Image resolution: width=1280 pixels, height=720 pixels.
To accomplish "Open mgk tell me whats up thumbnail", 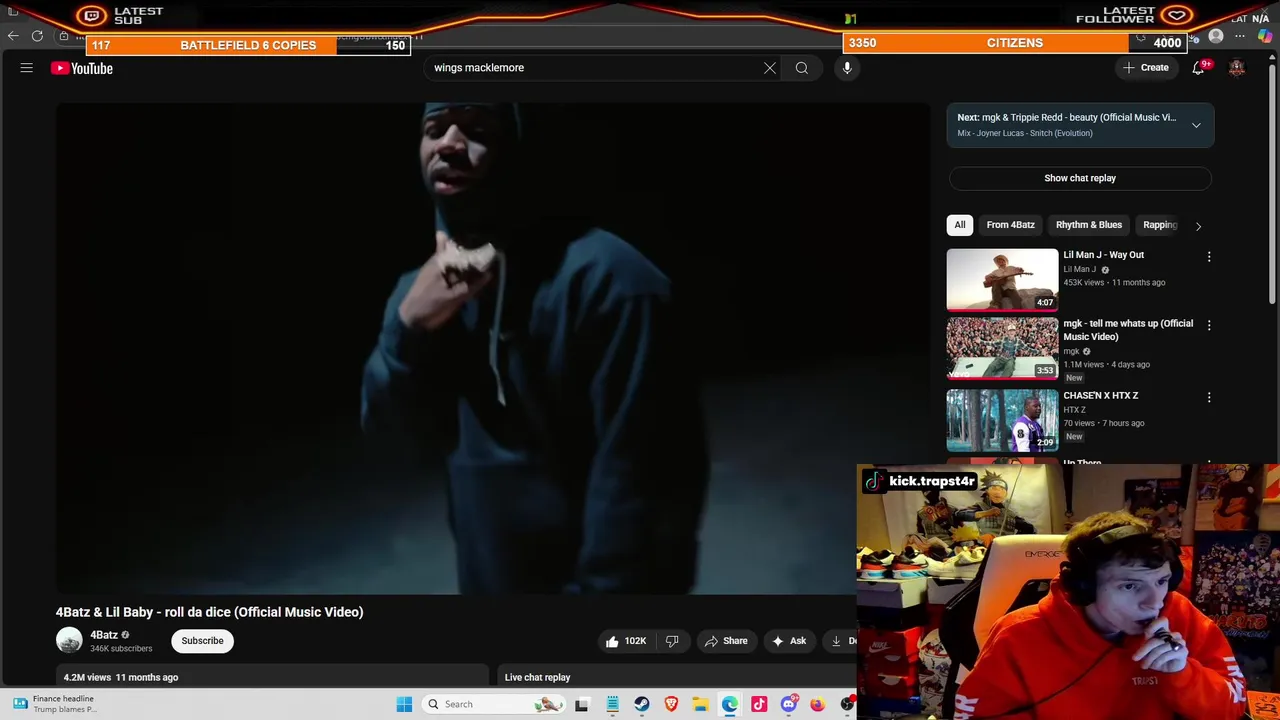I will tap(1002, 349).
